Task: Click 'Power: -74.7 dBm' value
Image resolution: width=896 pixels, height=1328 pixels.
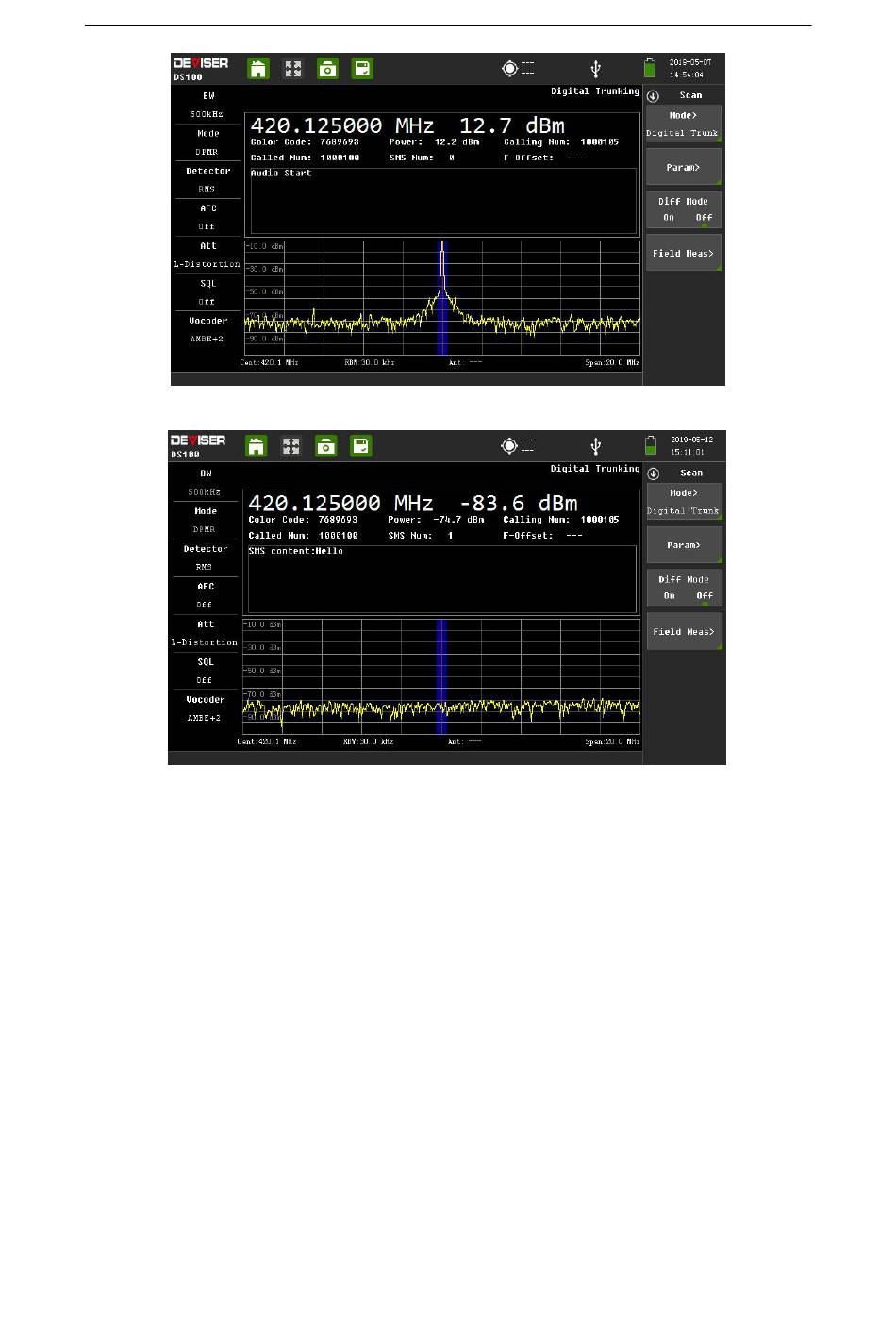Action: coord(436,520)
